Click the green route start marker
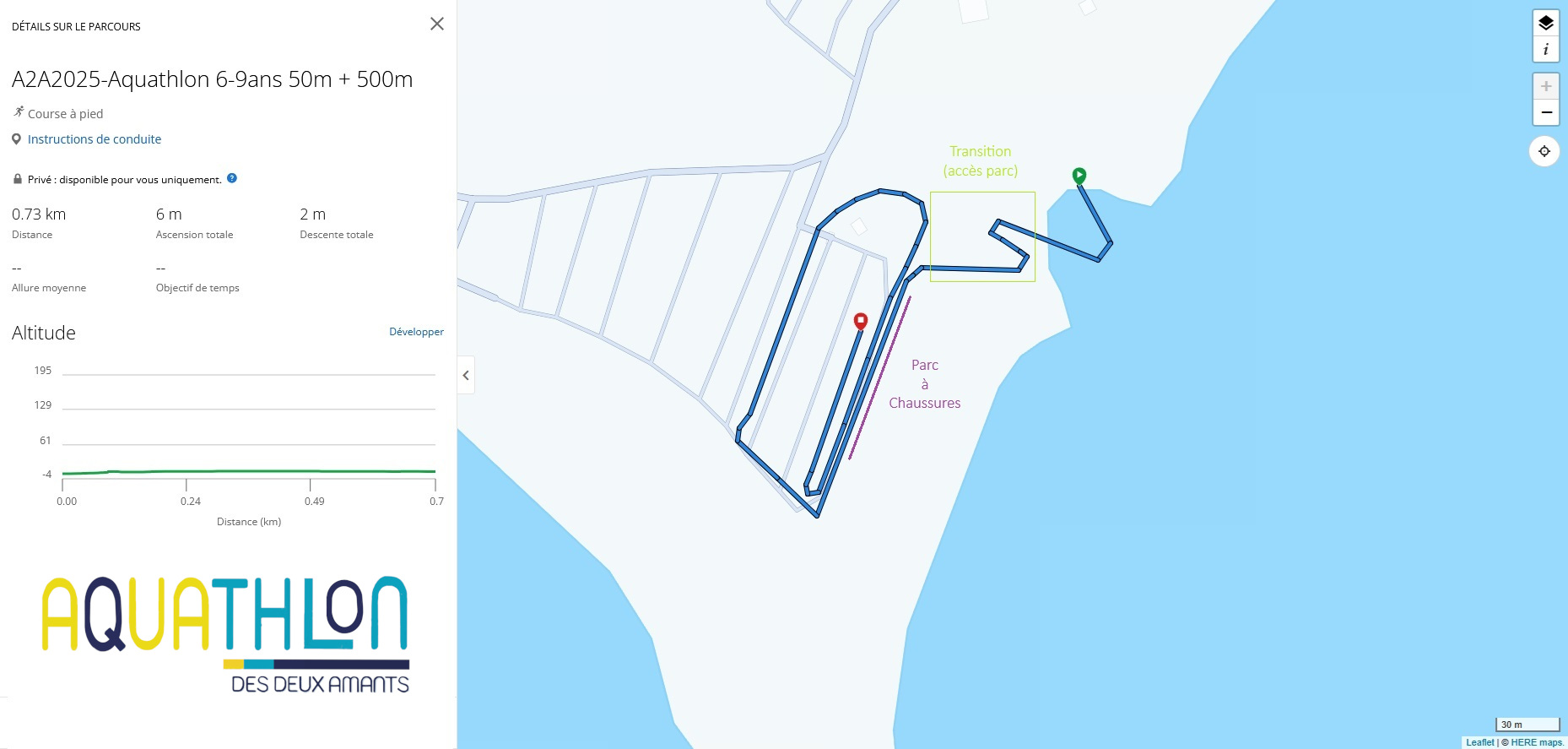The image size is (1568, 749). (x=1079, y=176)
